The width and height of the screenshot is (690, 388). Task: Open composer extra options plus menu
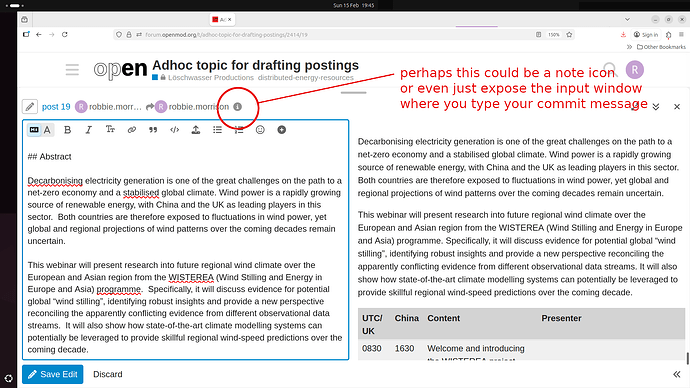click(x=282, y=130)
